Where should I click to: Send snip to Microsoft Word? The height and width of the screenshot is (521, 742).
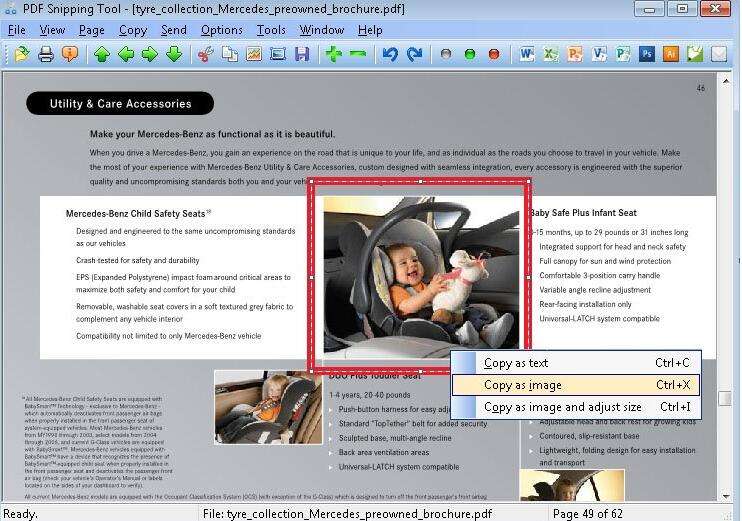526,54
